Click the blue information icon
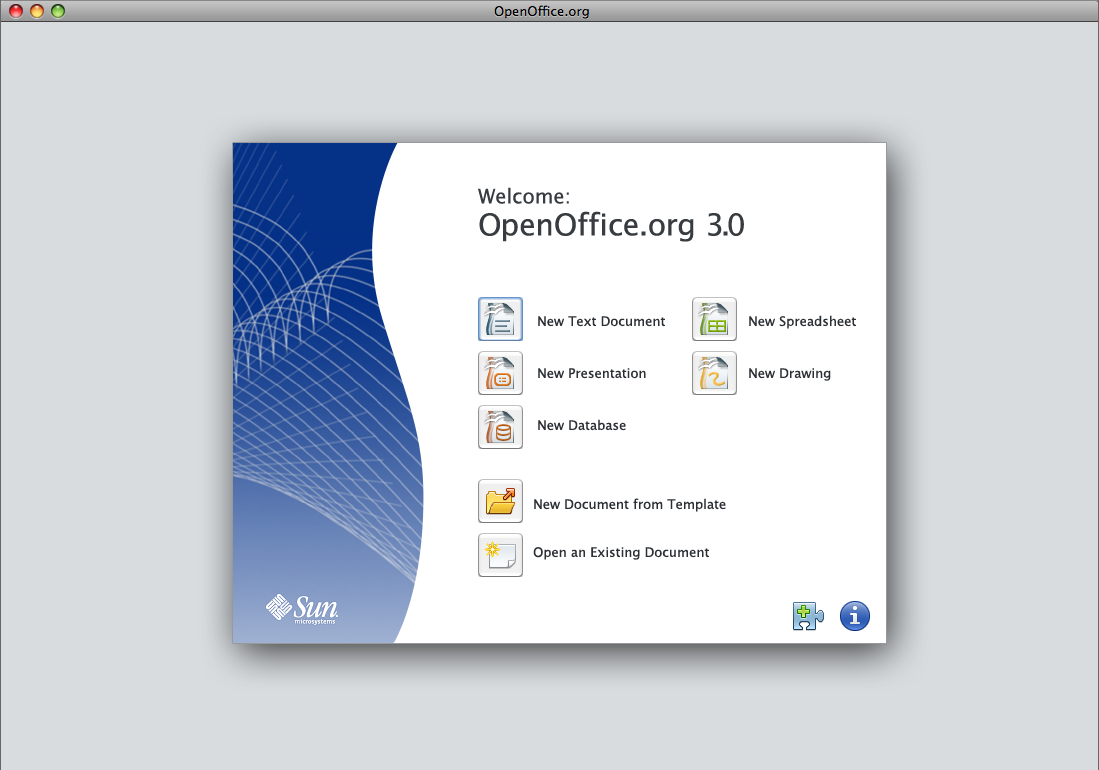This screenshot has height=770, width=1099. (854, 616)
